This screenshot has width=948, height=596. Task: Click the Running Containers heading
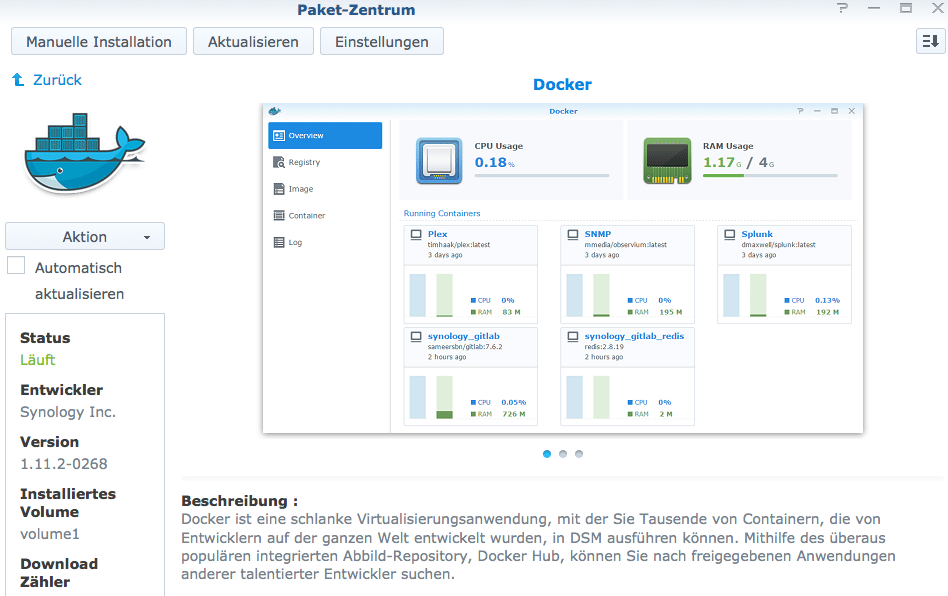(442, 213)
